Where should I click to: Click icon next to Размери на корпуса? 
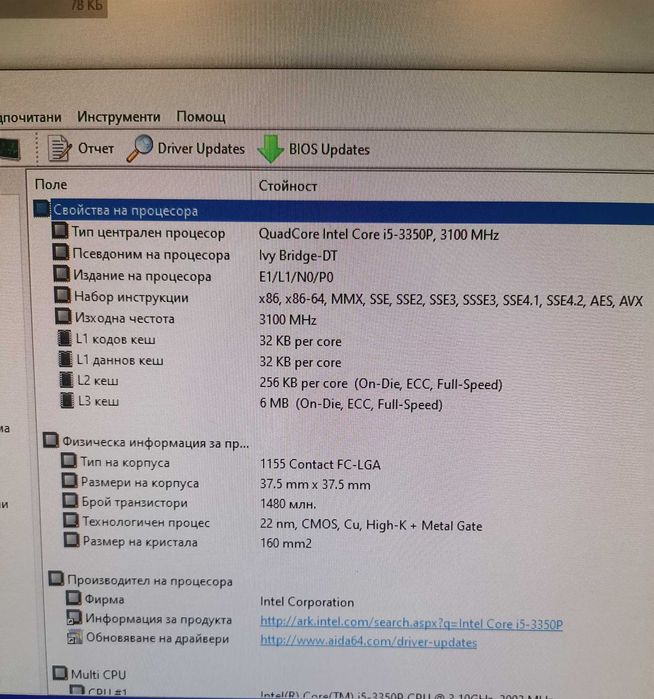pos(69,480)
